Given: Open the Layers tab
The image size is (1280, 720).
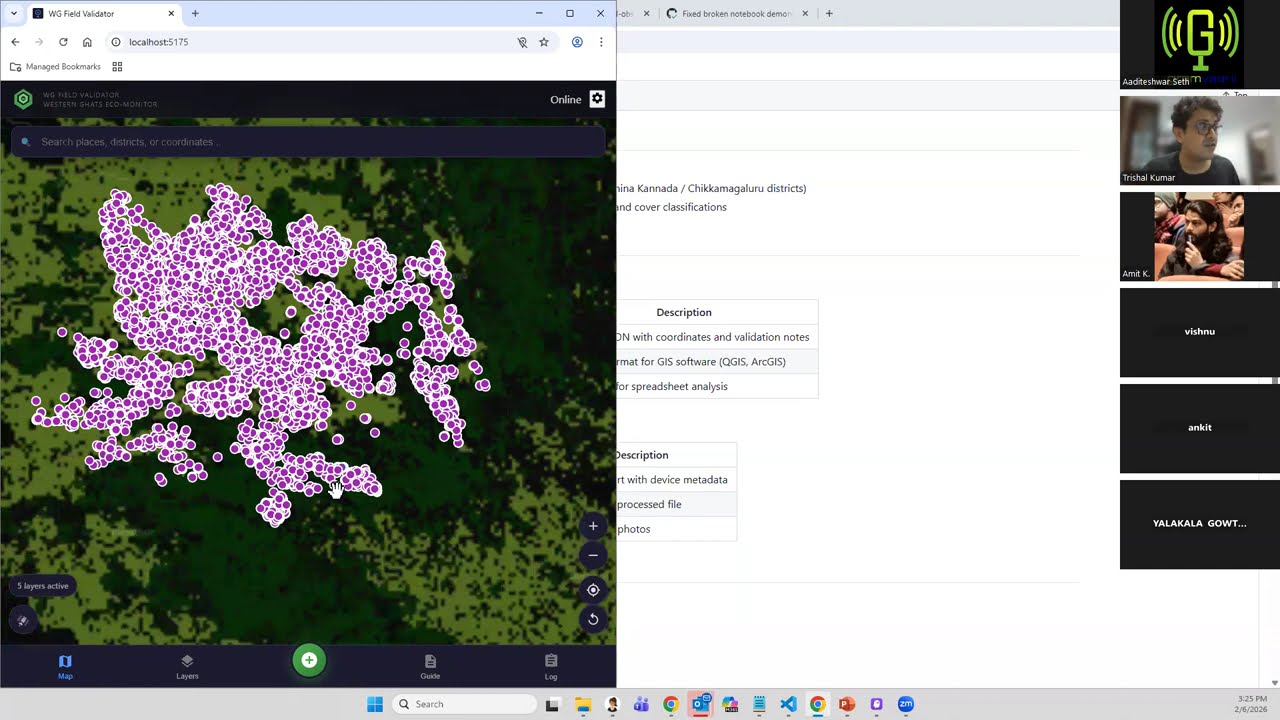Looking at the screenshot, I should click(x=187, y=667).
